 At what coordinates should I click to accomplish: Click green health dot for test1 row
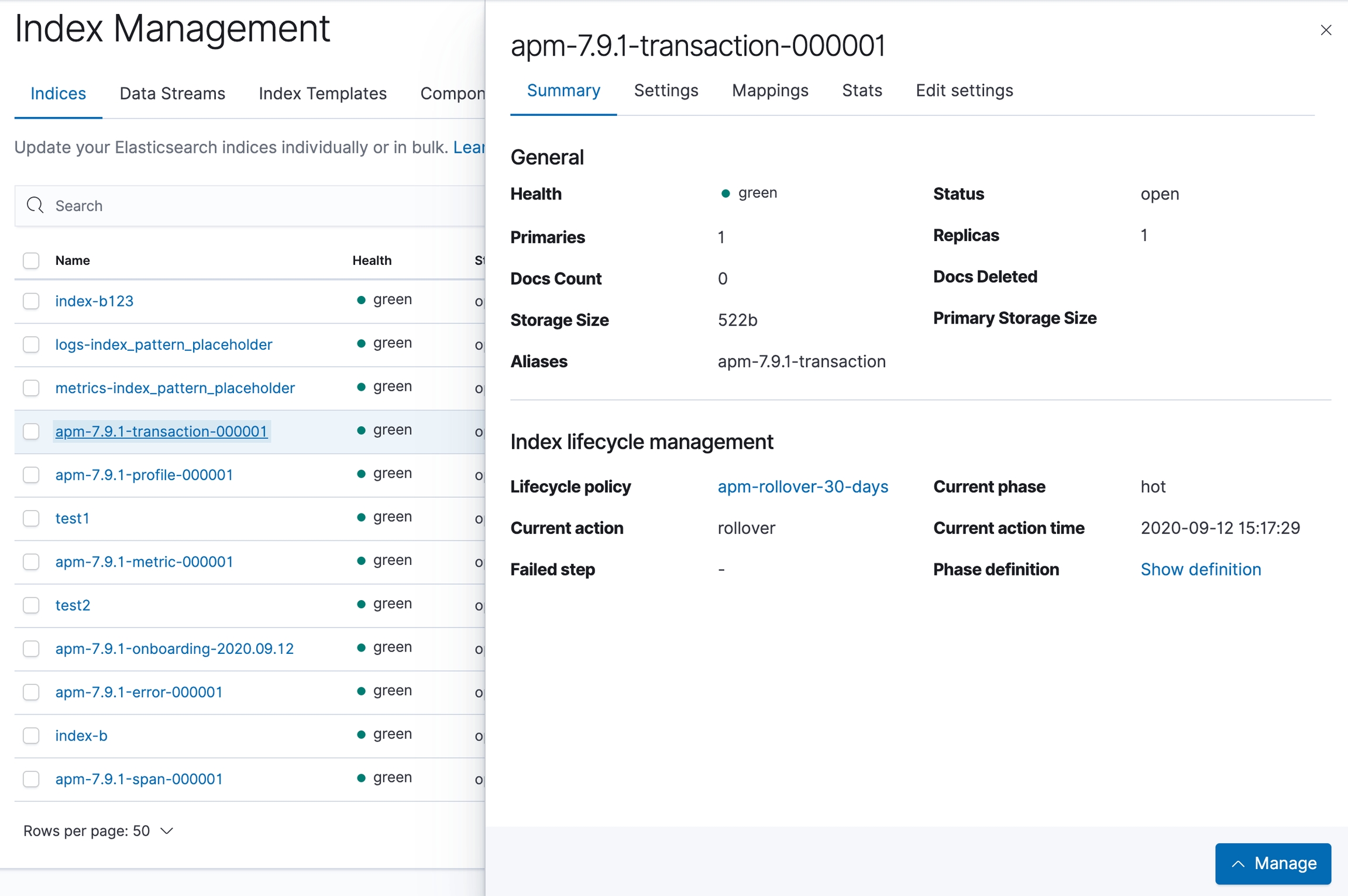tap(361, 518)
